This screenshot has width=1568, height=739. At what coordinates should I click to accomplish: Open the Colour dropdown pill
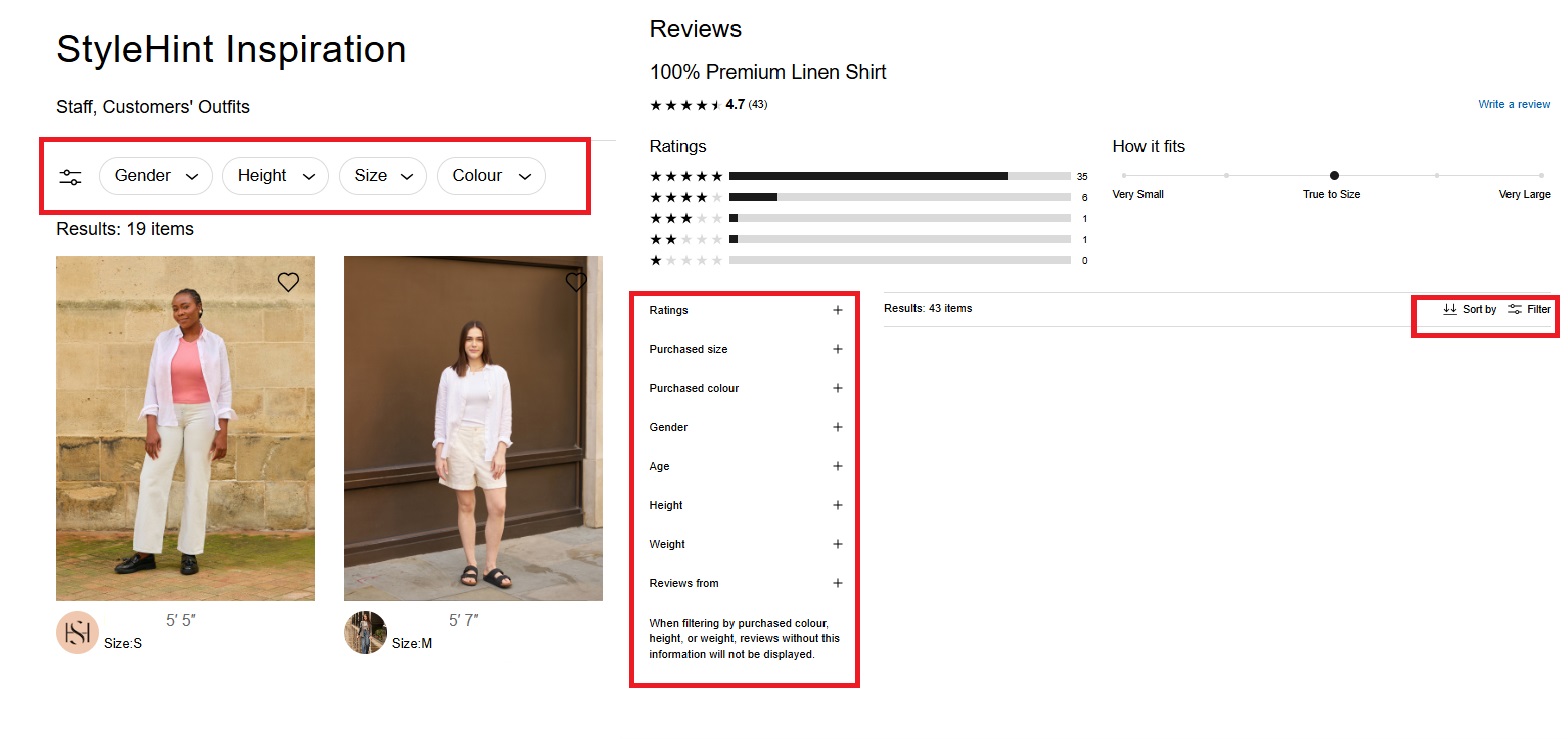[x=491, y=176]
